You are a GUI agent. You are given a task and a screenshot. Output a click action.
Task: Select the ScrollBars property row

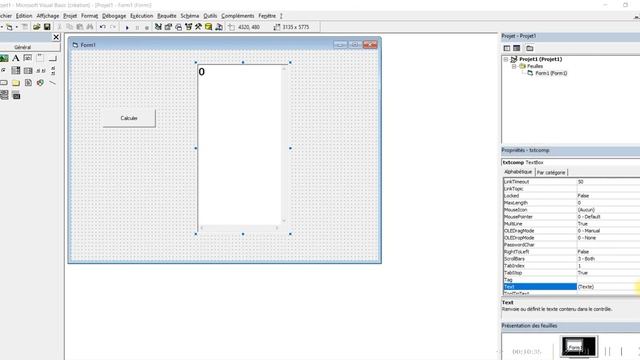point(571,259)
